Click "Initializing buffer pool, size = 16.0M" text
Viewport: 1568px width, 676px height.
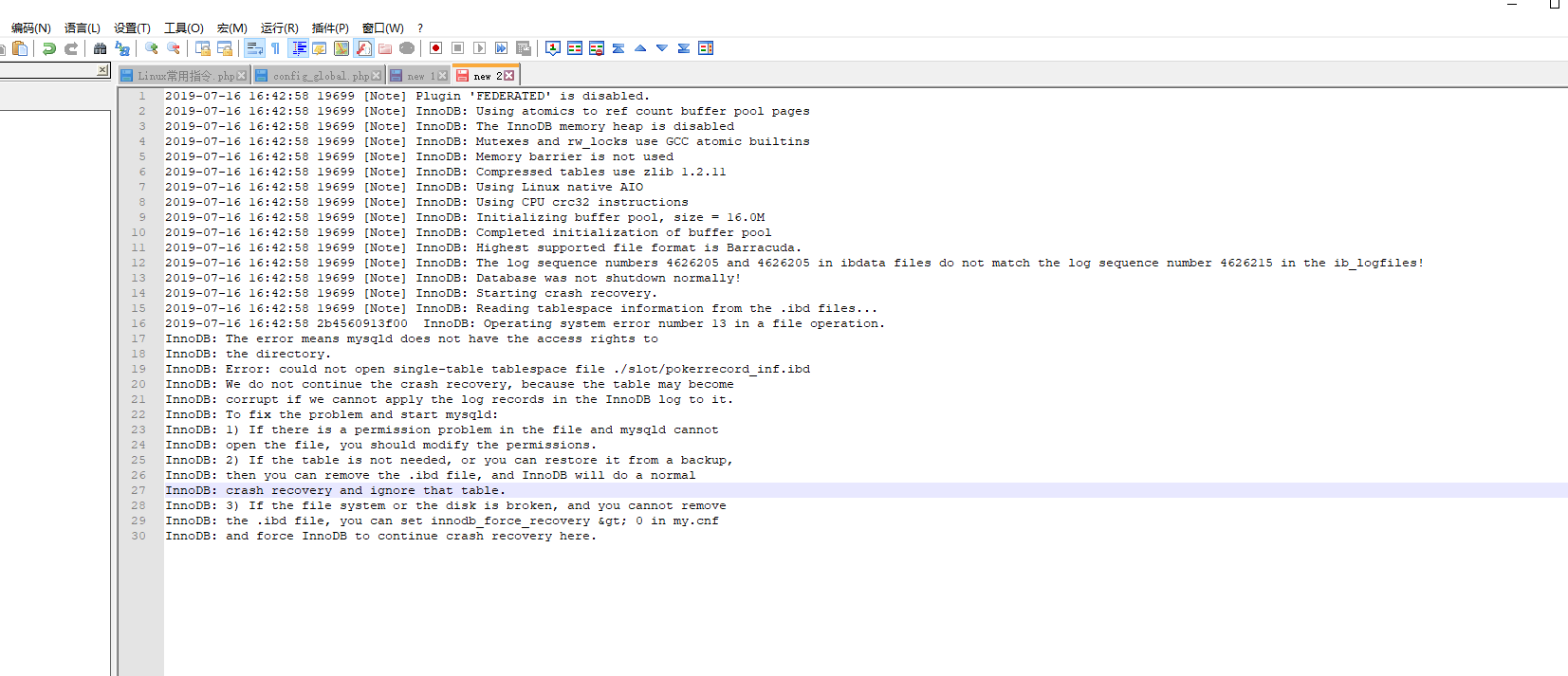coord(620,217)
